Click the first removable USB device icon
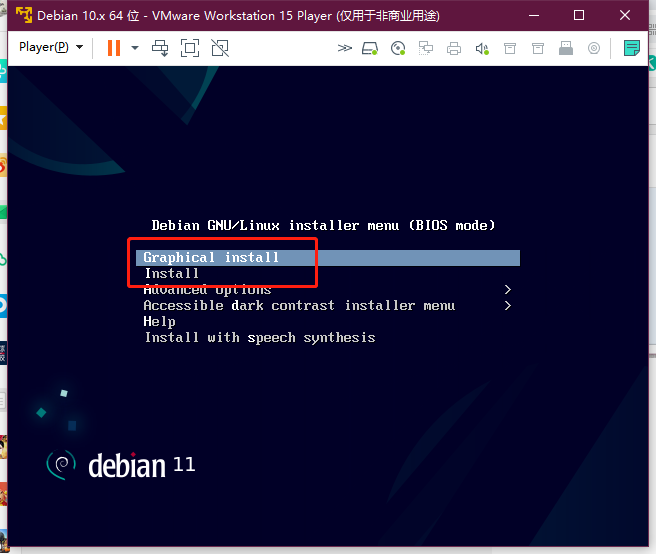 click(510, 49)
